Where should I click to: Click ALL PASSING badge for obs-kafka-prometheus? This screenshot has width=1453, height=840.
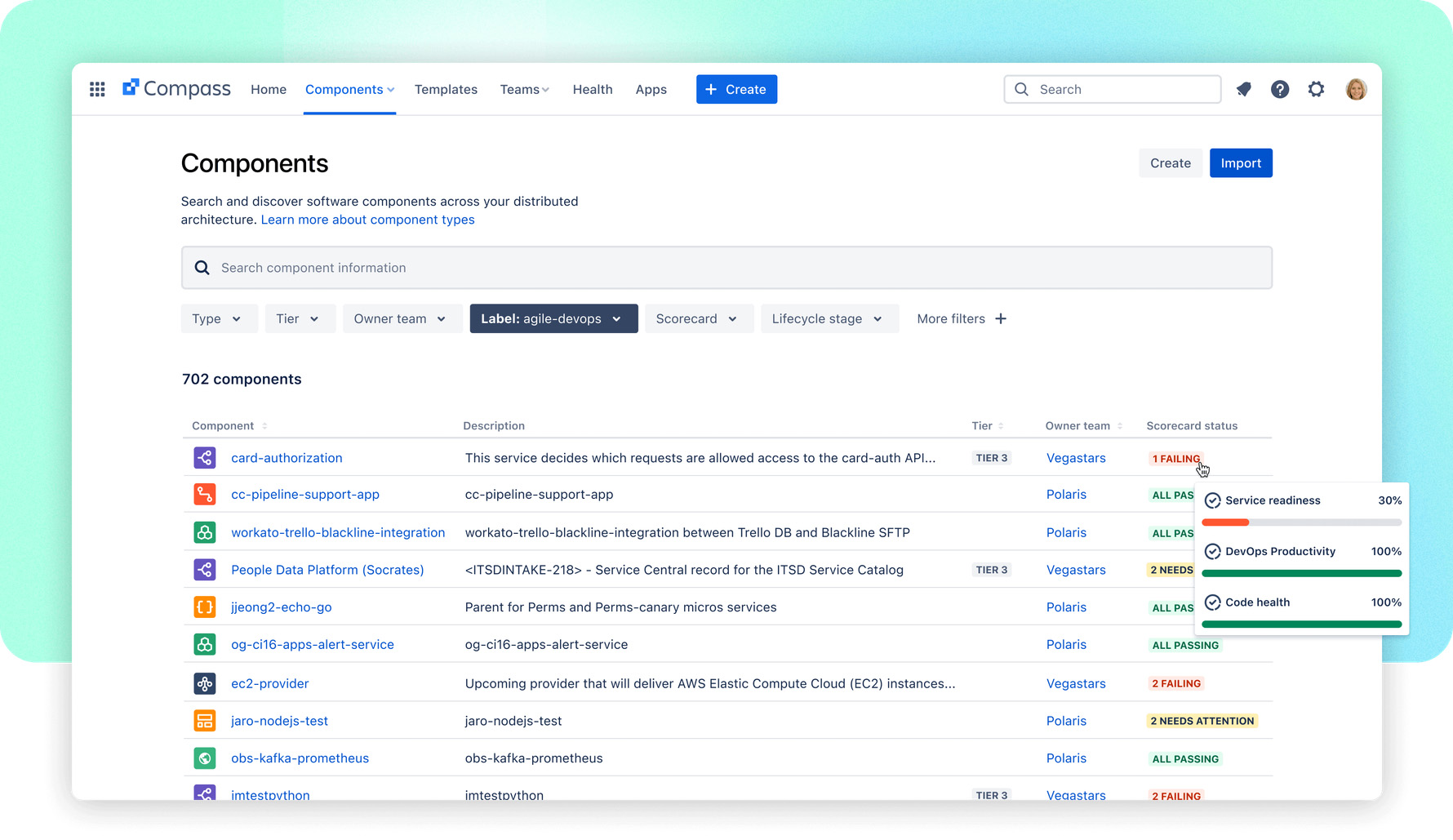pyautogui.click(x=1185, y=758)
